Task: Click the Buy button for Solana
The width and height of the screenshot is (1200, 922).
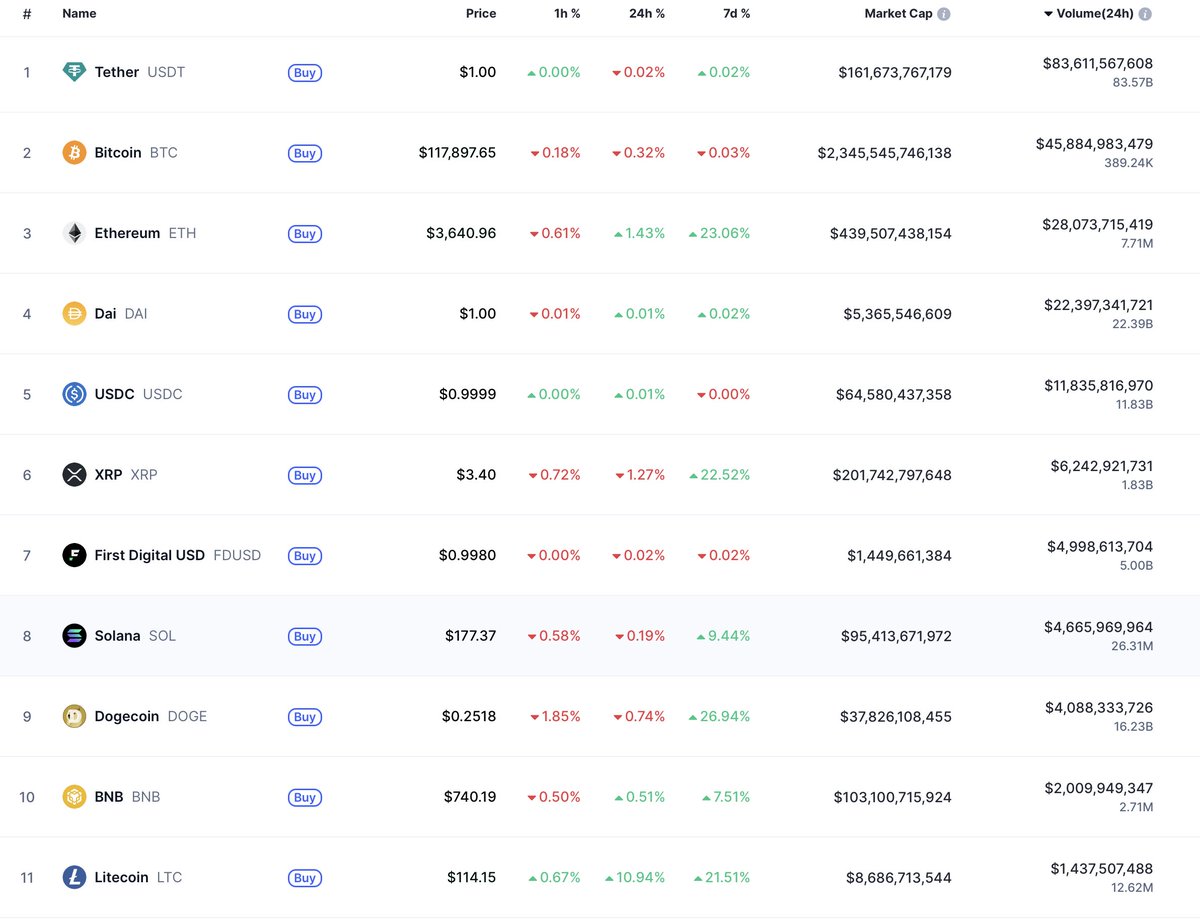Action: tap(305, 636)
